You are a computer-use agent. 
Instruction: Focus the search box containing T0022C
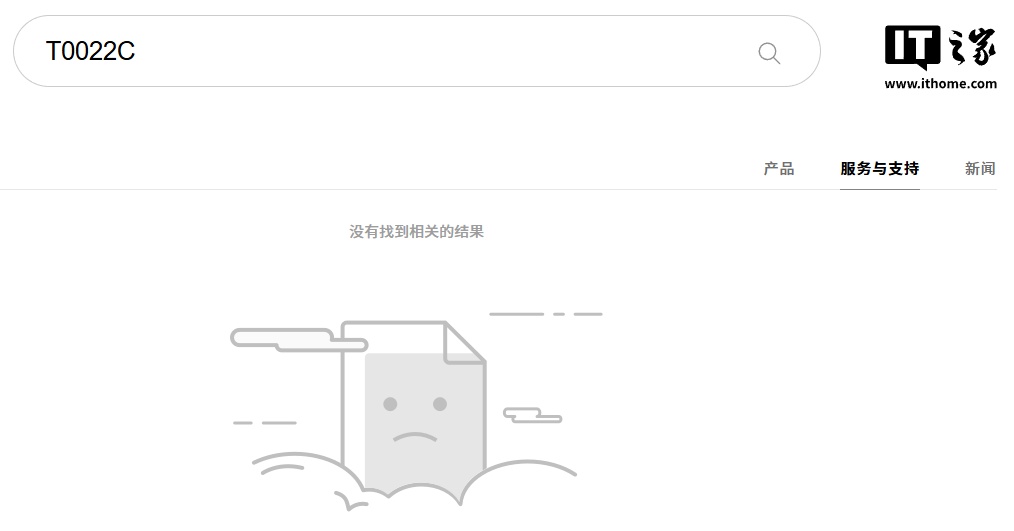[416, 51]
